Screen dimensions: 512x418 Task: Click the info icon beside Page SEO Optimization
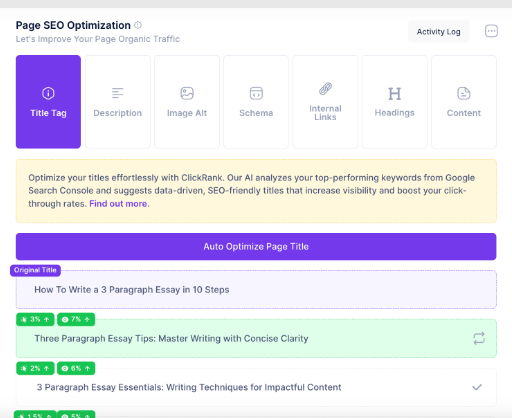[138, 25]
